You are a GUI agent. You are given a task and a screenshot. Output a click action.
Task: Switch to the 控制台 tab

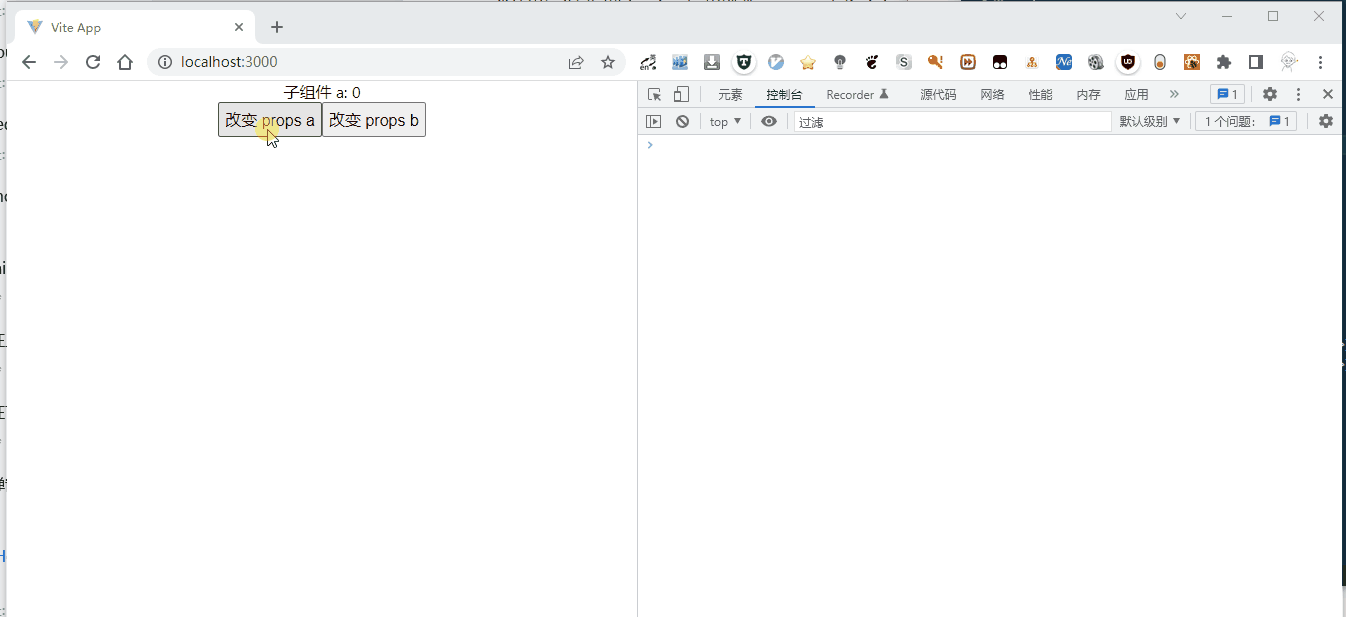tap(784, 95)
